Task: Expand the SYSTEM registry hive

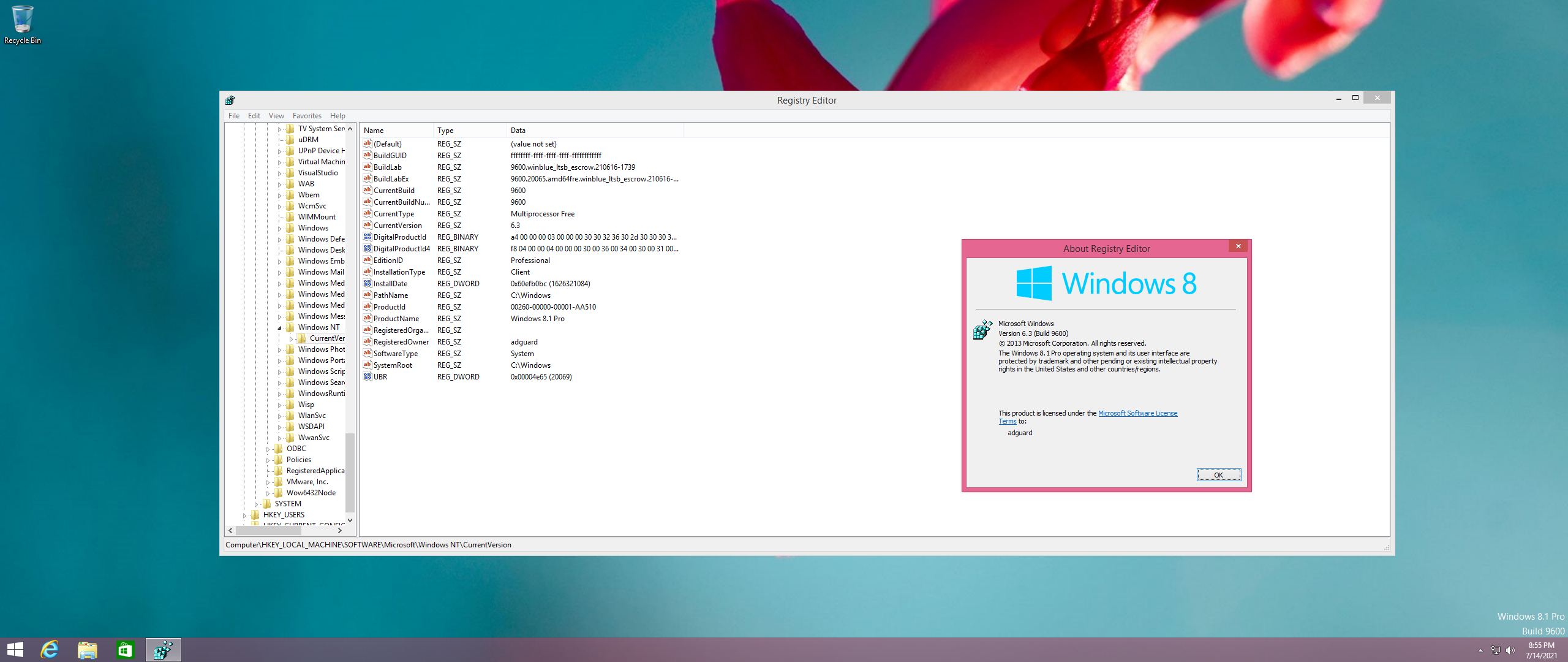Action: click(257, 504)
